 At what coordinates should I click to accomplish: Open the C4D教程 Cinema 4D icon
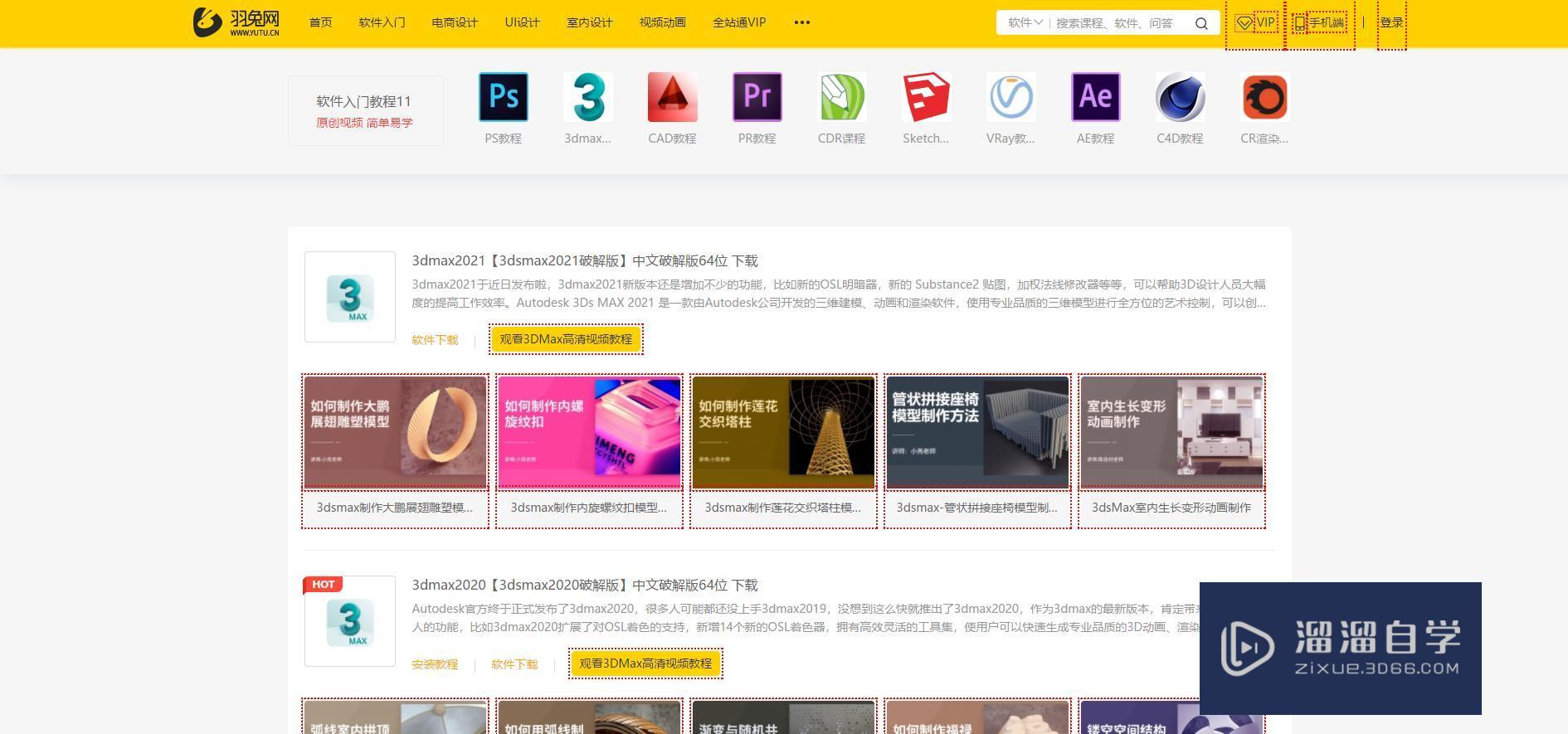pyautogui.click(x=1180, y=97)
